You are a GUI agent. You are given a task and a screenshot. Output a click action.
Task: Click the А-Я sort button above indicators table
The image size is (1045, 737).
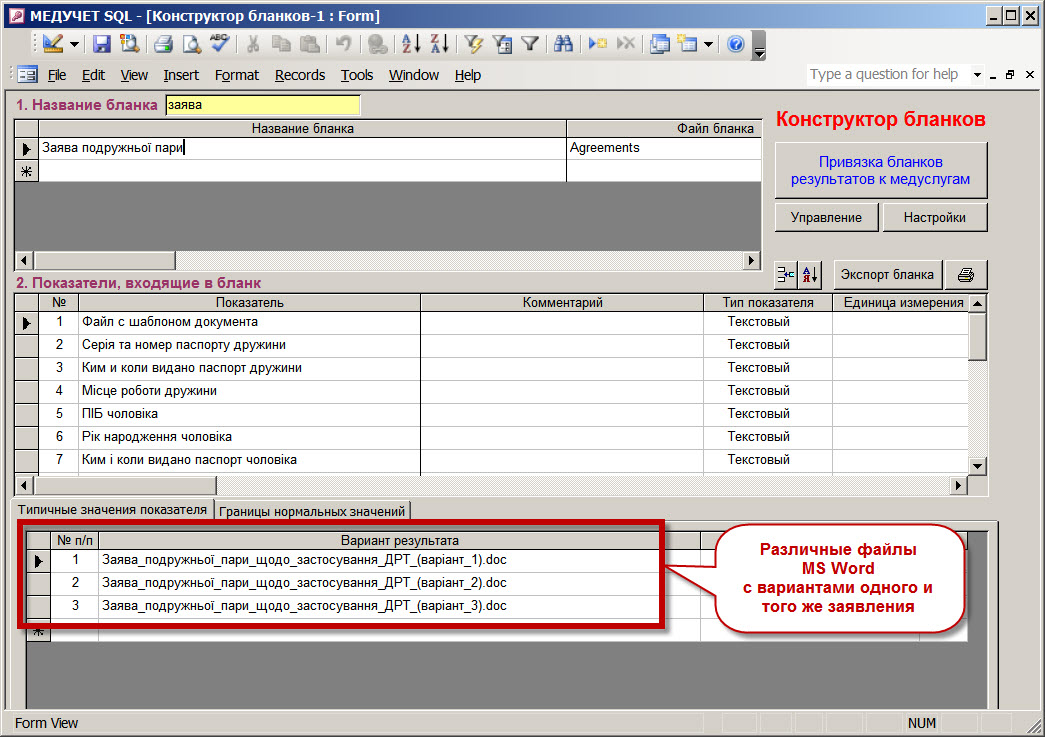tap(810, 275)
